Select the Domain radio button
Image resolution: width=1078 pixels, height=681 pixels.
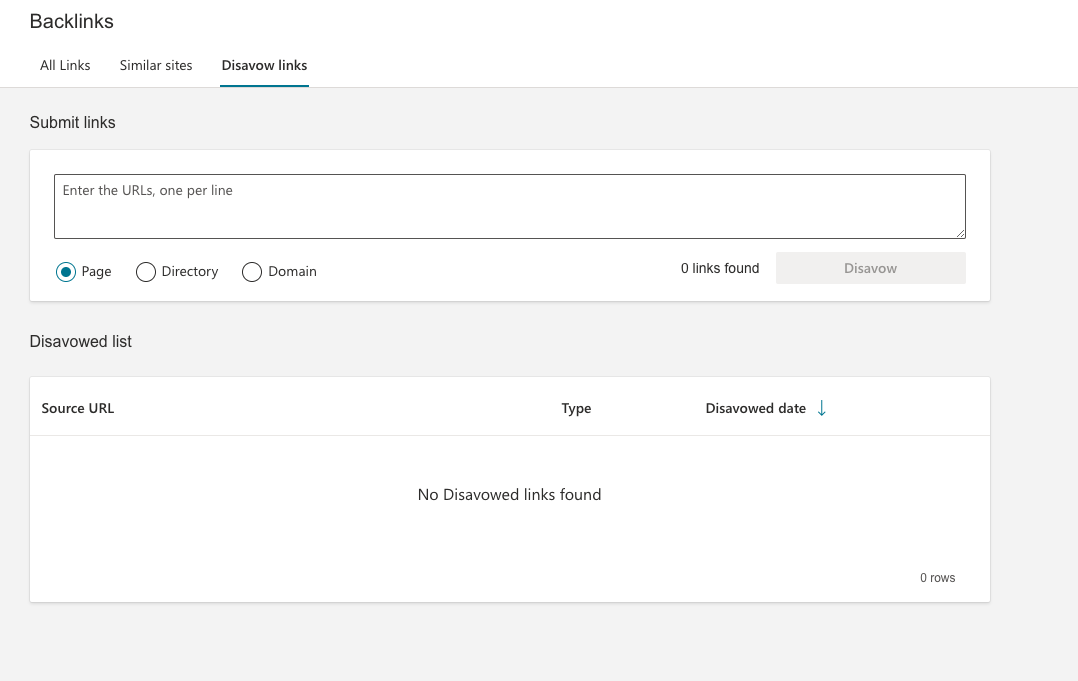[x=251, y=271]
